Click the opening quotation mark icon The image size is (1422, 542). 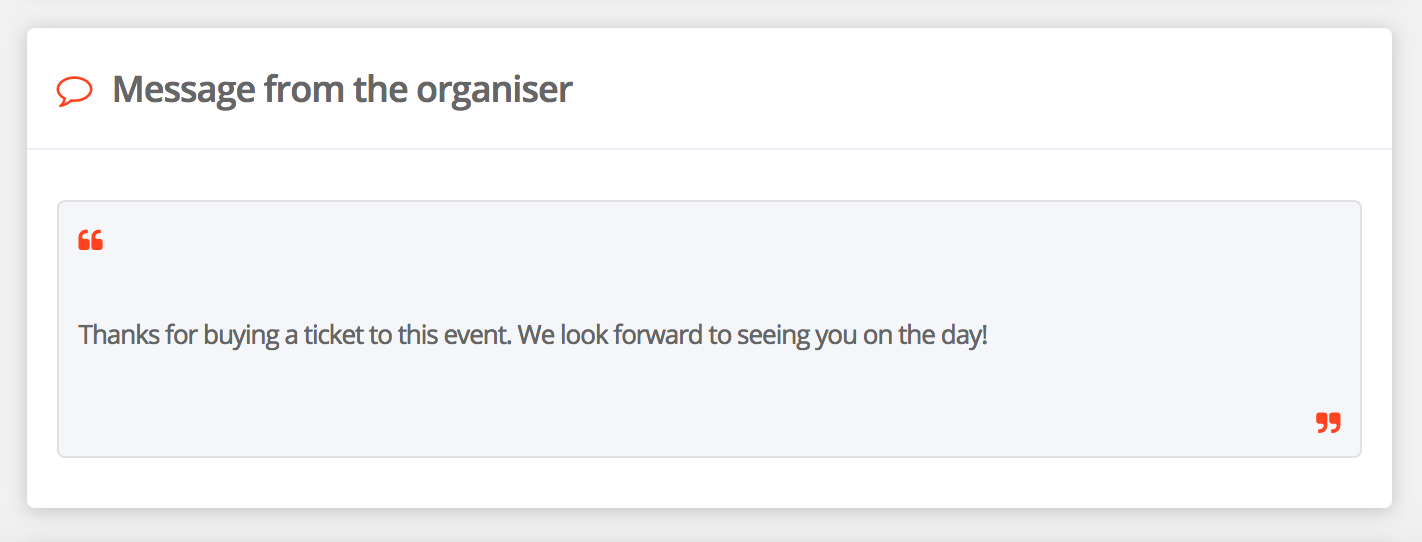pyautogui.click(x=90, y=240)
